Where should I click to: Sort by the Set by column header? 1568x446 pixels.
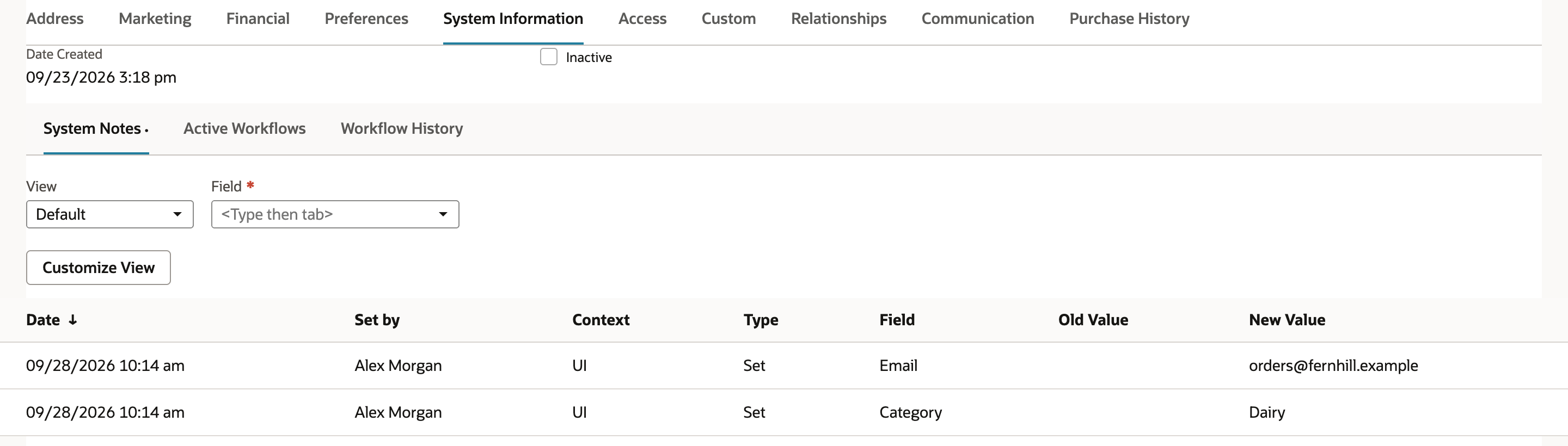(x=377, y=320)
